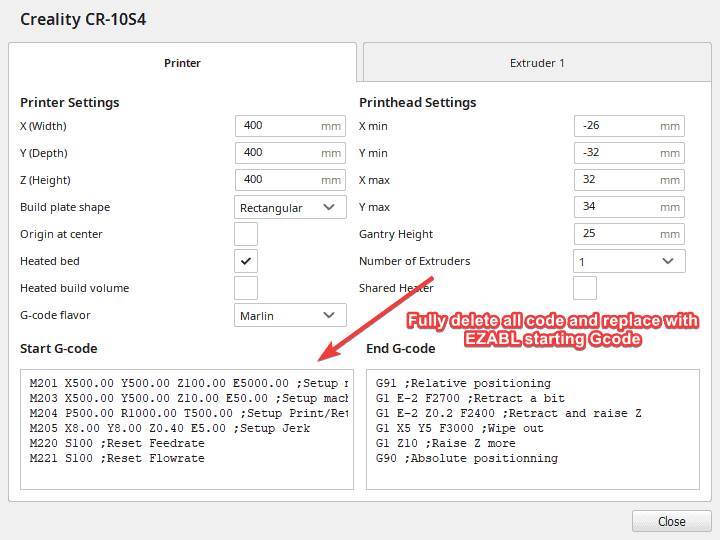Image resolution: width=720 pixels, height=540 pixels.
Task: Click the M201 line in Start G-code
Action: (x=189, y=383)
